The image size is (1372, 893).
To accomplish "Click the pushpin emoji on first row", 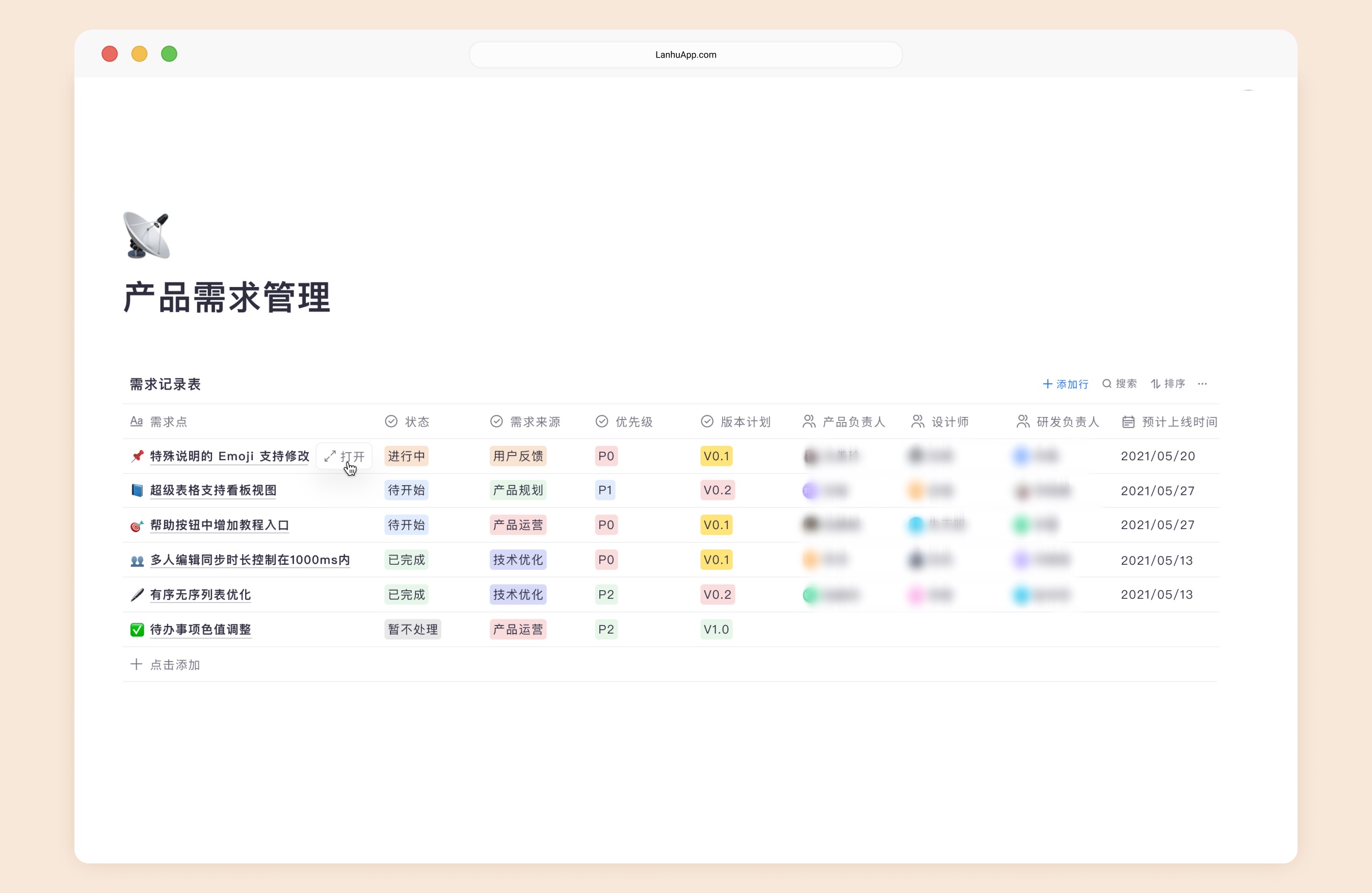I will tap(137, 456).
